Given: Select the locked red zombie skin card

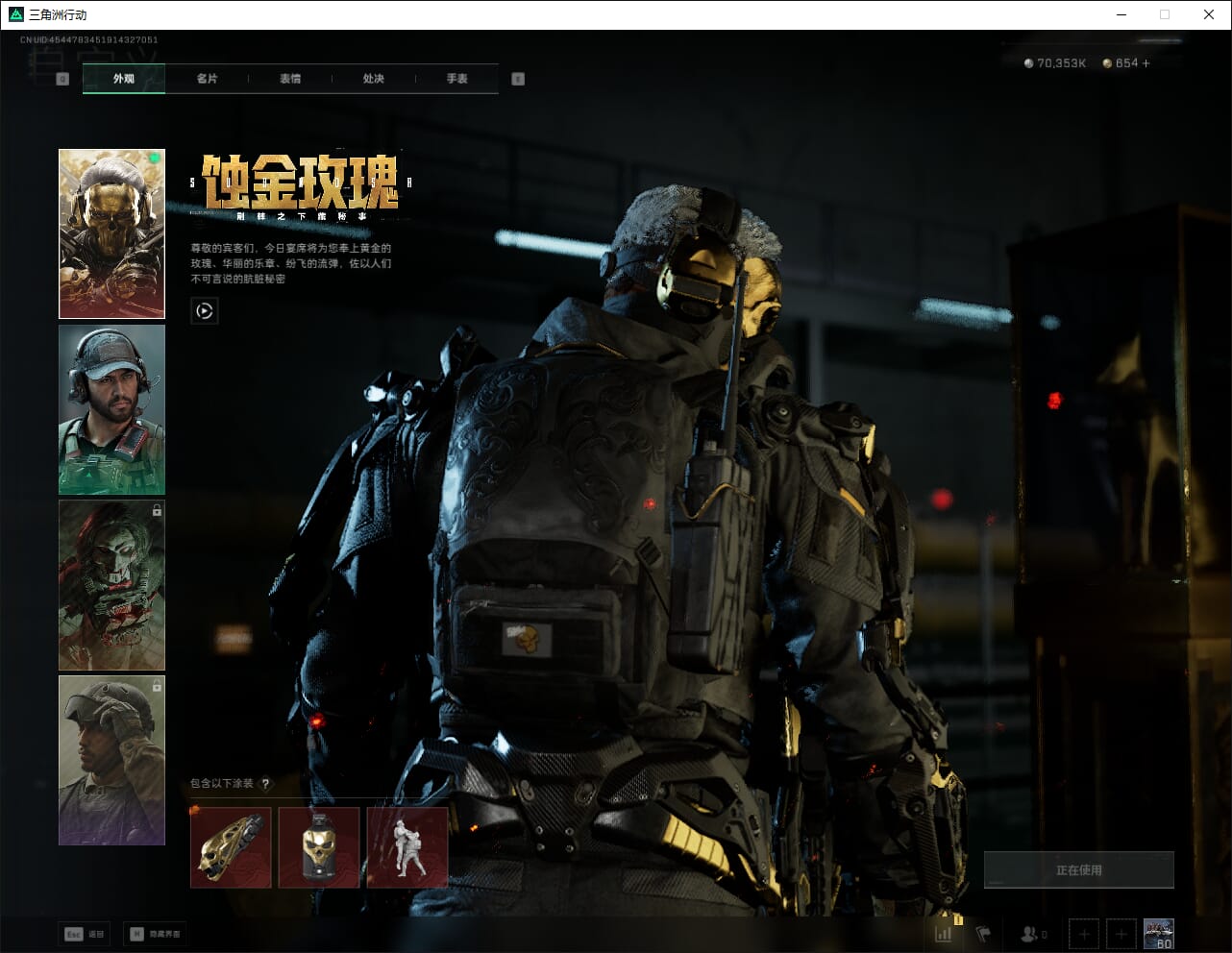Looking at the screenshot, I should (111, 585).
